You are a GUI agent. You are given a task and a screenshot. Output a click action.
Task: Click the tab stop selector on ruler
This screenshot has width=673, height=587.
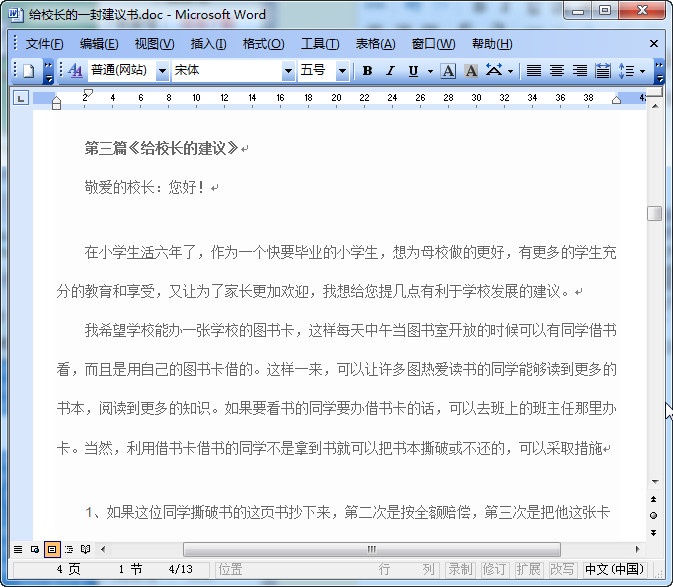[x=21, y=98]
